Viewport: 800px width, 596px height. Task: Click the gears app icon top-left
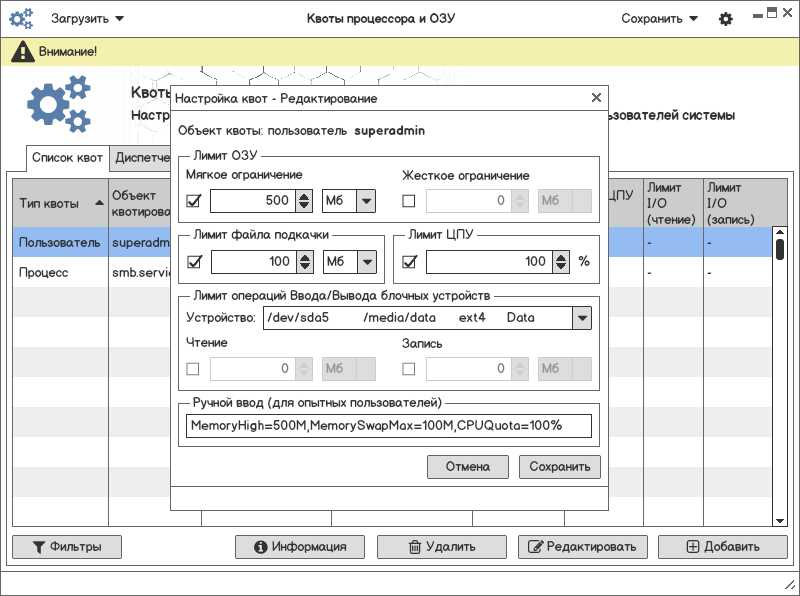click(20, 19)
